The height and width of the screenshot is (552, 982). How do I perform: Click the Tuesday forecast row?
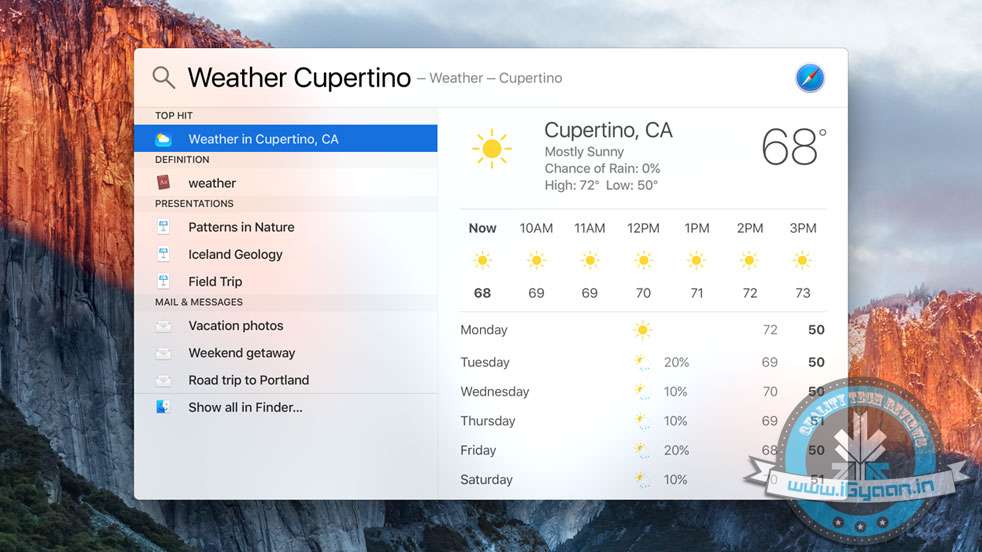[x=642, y=362]
